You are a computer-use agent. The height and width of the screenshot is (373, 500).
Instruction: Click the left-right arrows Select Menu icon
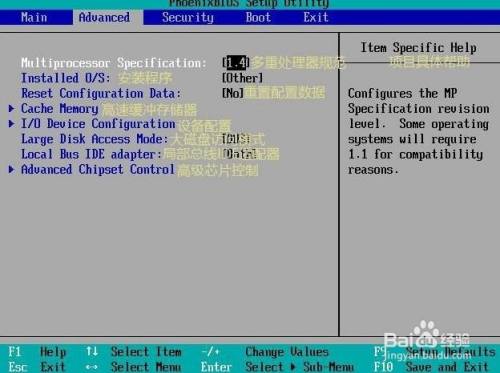point(92,367)
